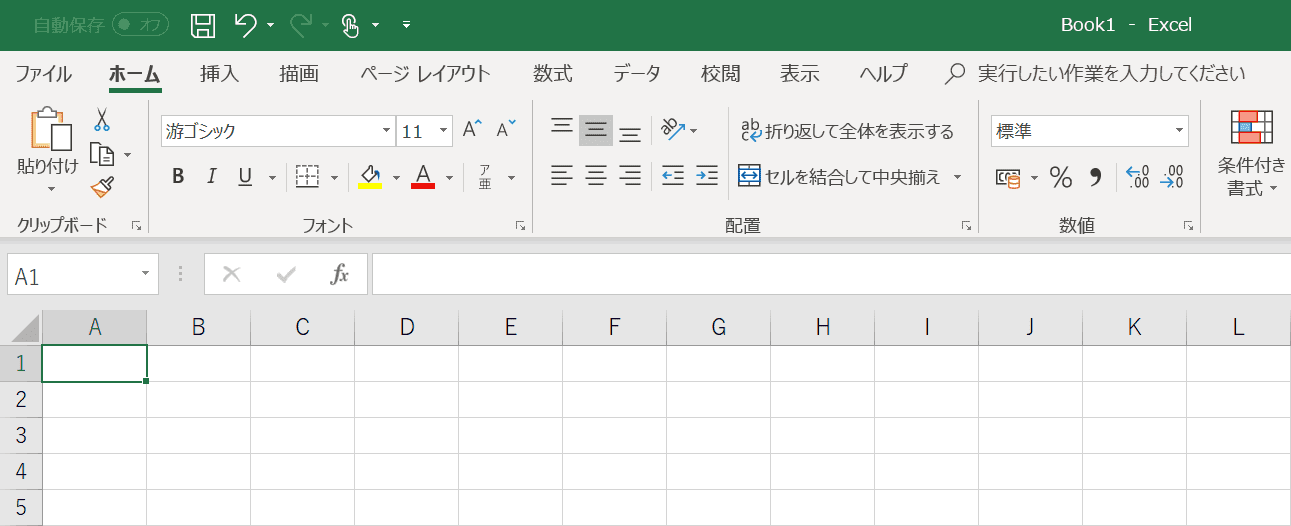Select the Format Painter brush icon
This screenshot has height=526, width=1291.
[102, 187]
